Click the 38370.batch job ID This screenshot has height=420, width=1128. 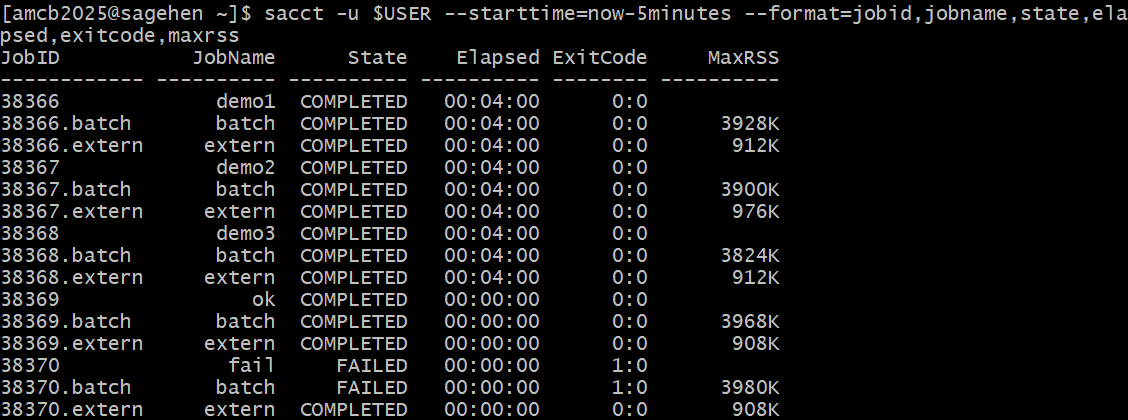coord(65,387)
